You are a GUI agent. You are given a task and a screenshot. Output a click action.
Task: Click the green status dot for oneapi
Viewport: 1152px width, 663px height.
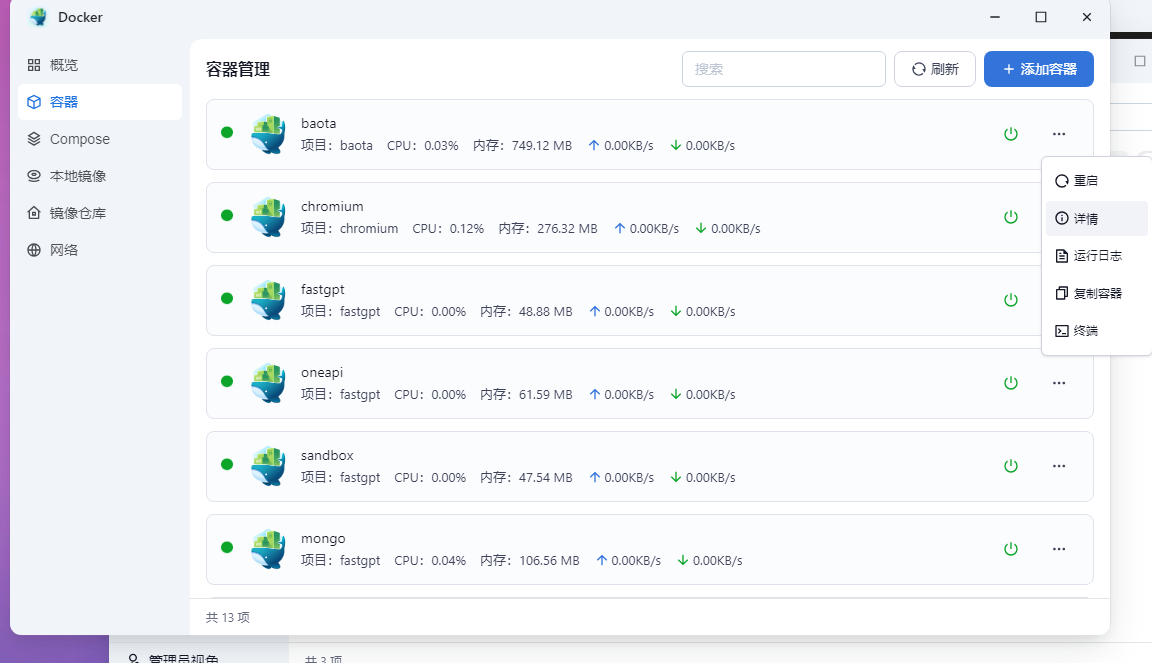227,381
